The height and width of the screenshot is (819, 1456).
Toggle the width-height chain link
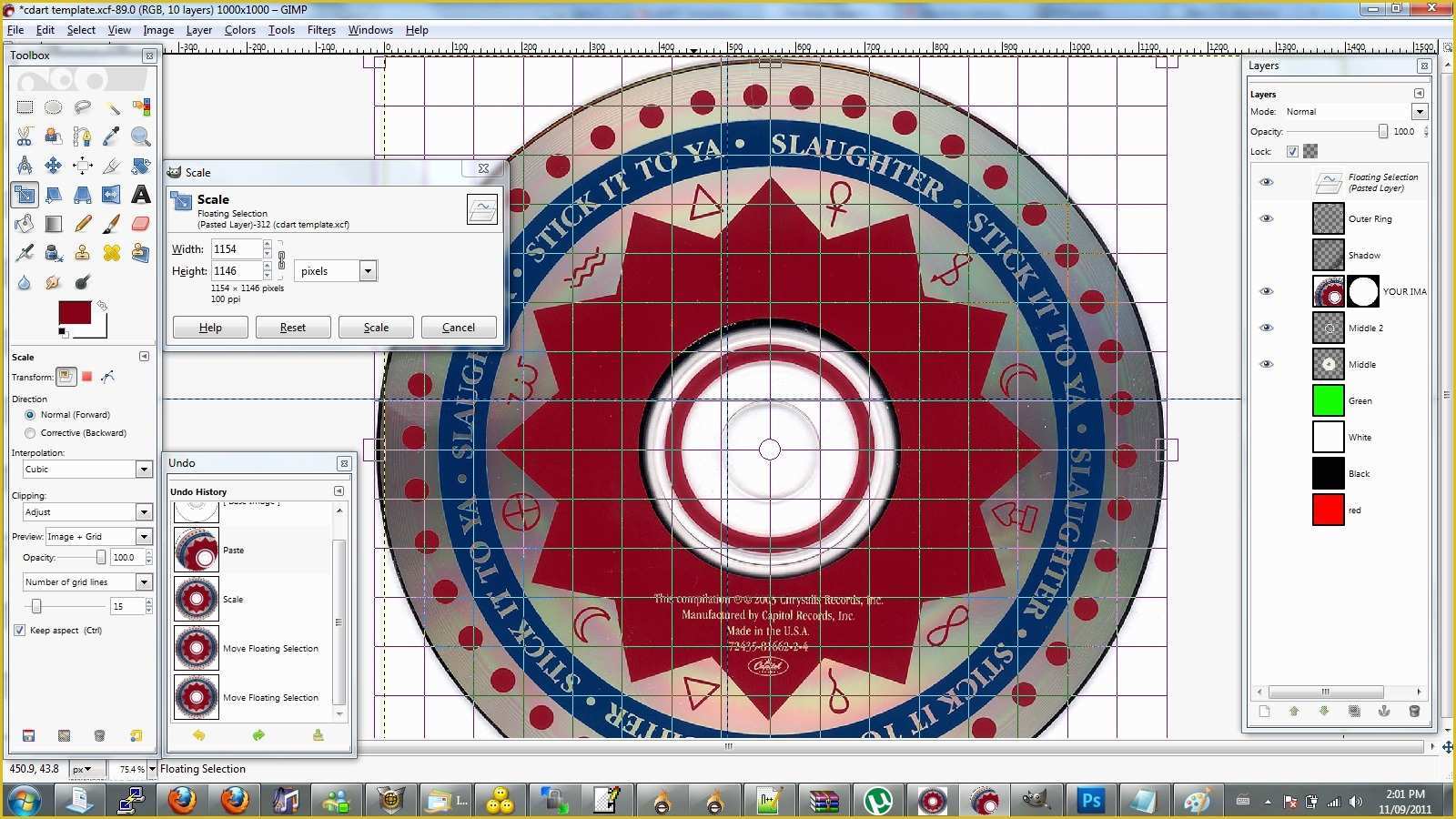pos(281,260)
